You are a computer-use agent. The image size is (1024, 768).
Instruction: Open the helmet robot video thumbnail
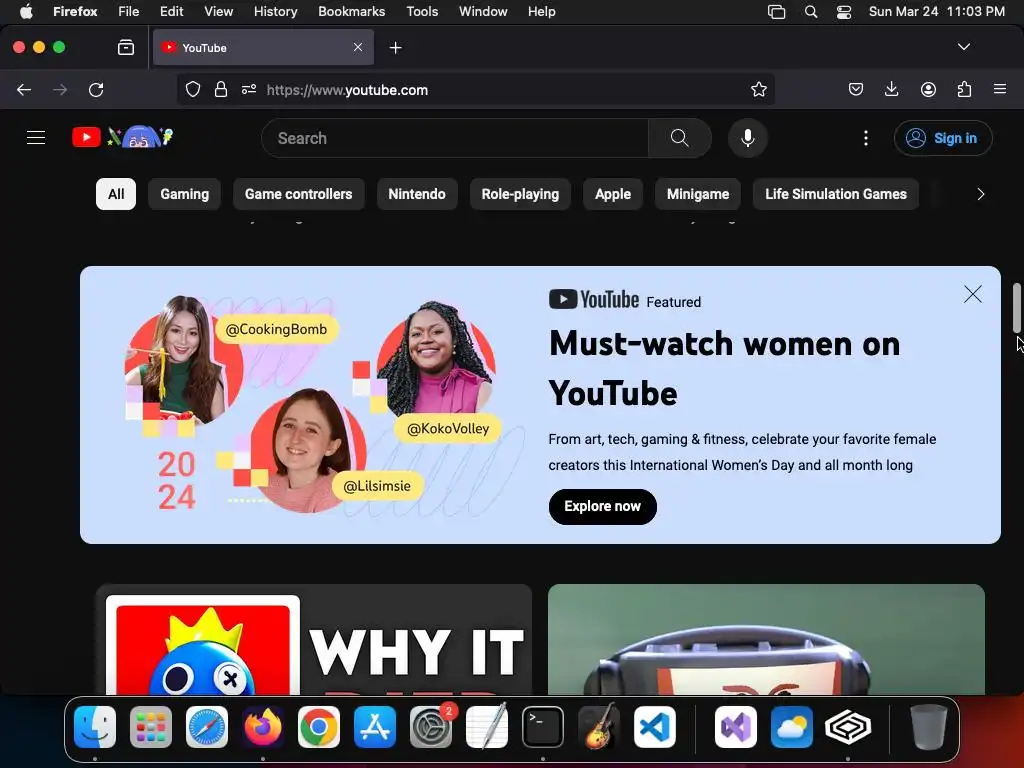tap(767, 640)
